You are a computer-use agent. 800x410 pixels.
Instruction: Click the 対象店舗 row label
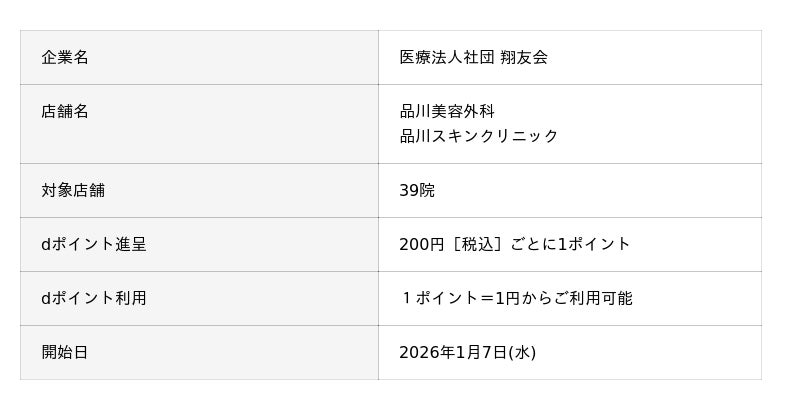73,190
